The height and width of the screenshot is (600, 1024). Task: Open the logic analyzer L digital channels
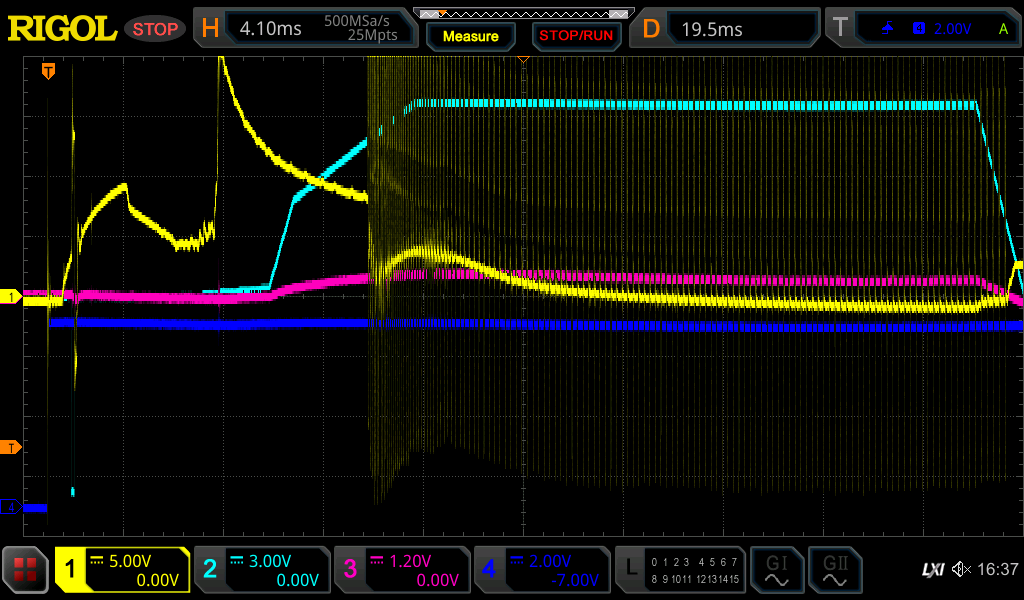click(678, 570)
